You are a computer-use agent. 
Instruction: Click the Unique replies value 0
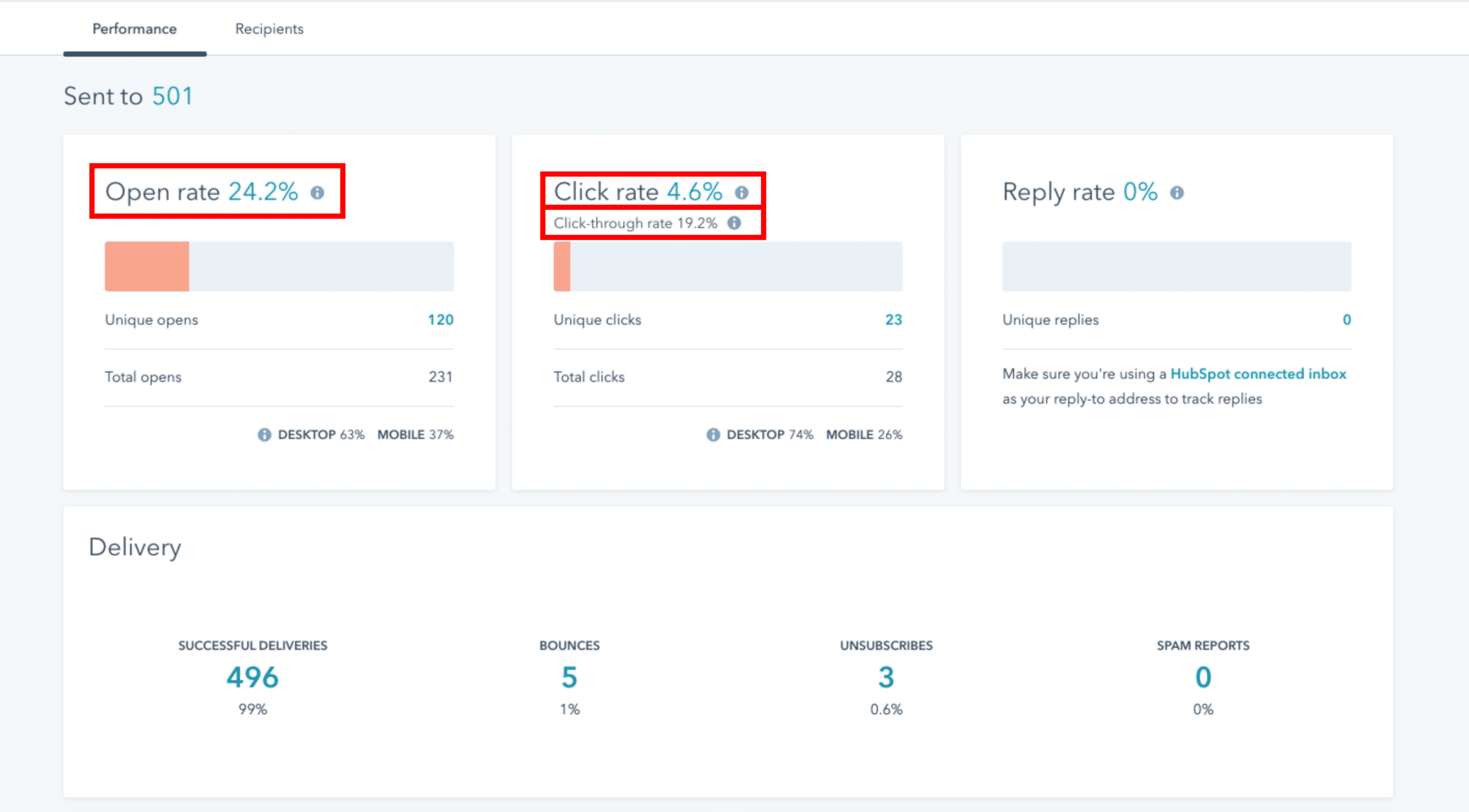1347,320
